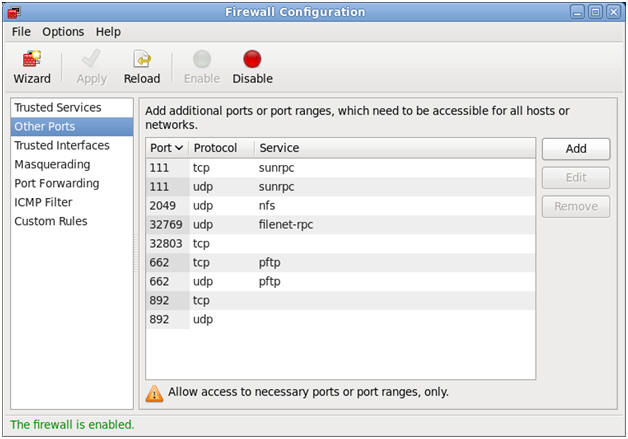The width and height of the screenshot is (628, 439).
Task: Click the grey Enable icon
Action: tap(202, 59)
